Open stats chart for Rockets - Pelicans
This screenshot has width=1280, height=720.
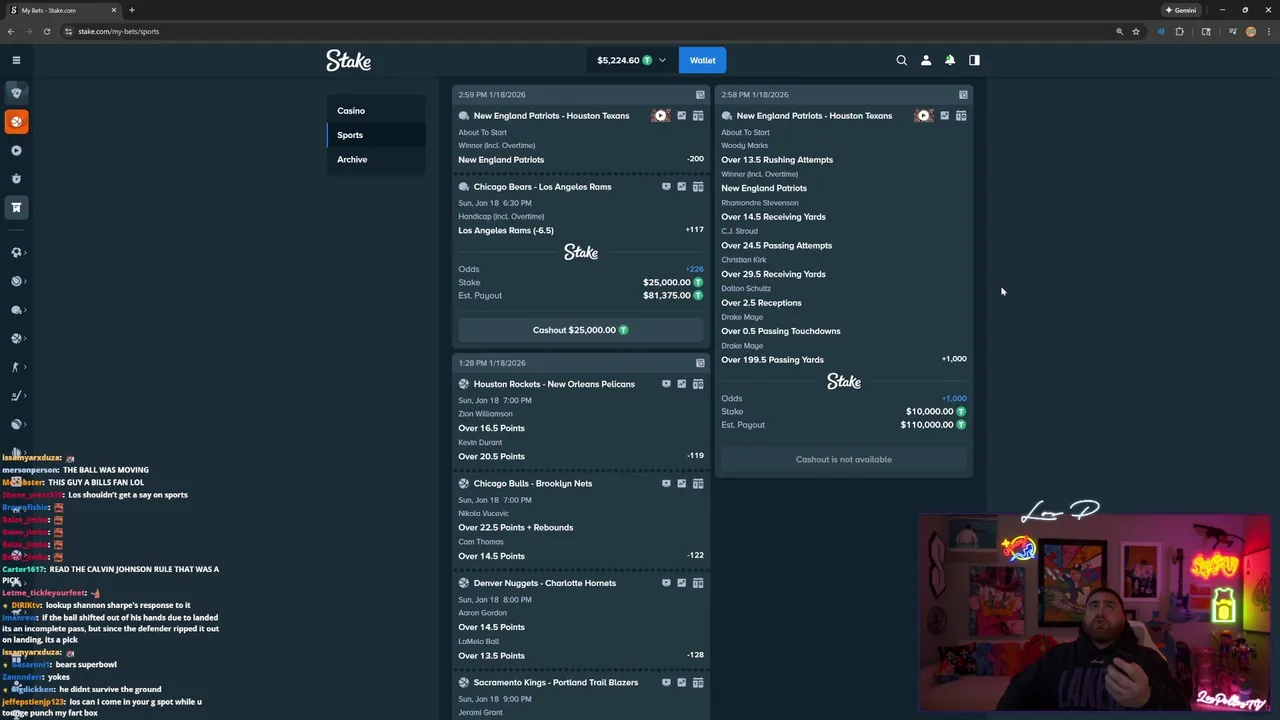[x=682, y=384]
